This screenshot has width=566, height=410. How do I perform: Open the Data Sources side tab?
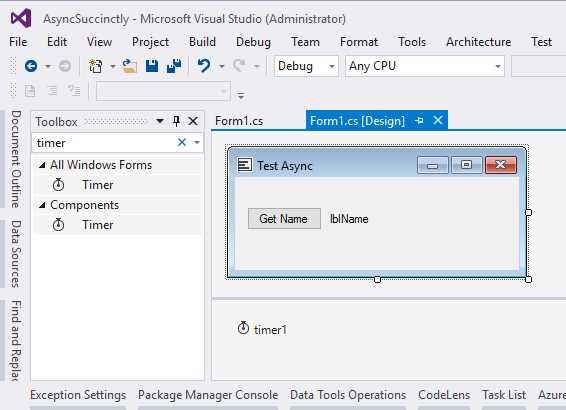tap(16, 254)
